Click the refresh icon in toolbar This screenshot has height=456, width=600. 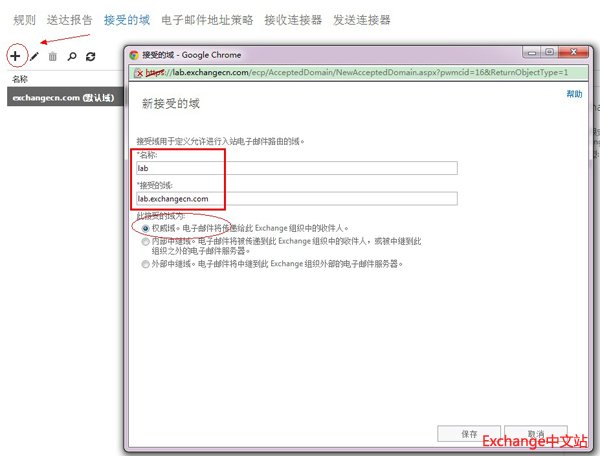click(x=91, y=58)
